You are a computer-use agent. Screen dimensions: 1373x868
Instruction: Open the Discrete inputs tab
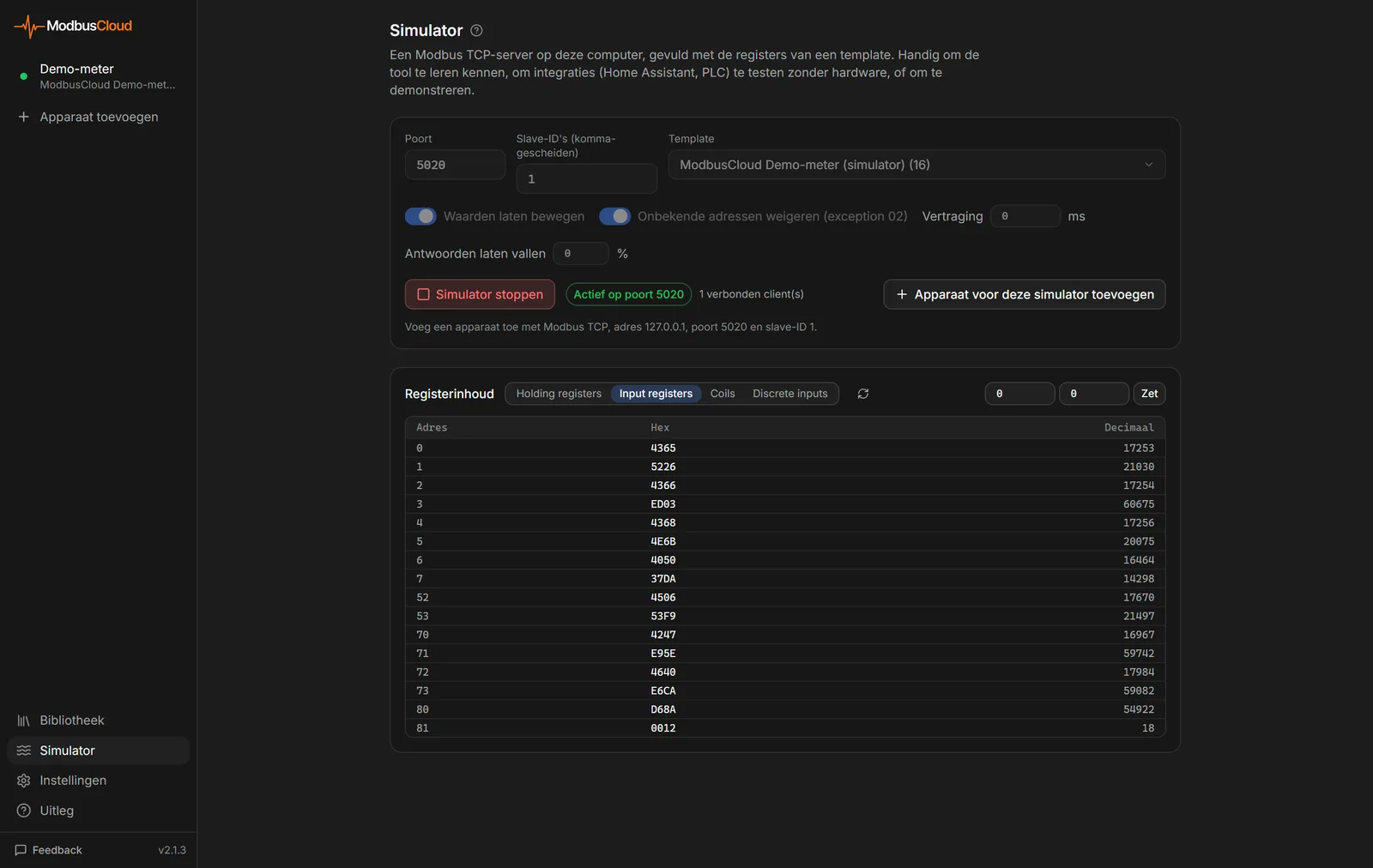pos(790,394)
